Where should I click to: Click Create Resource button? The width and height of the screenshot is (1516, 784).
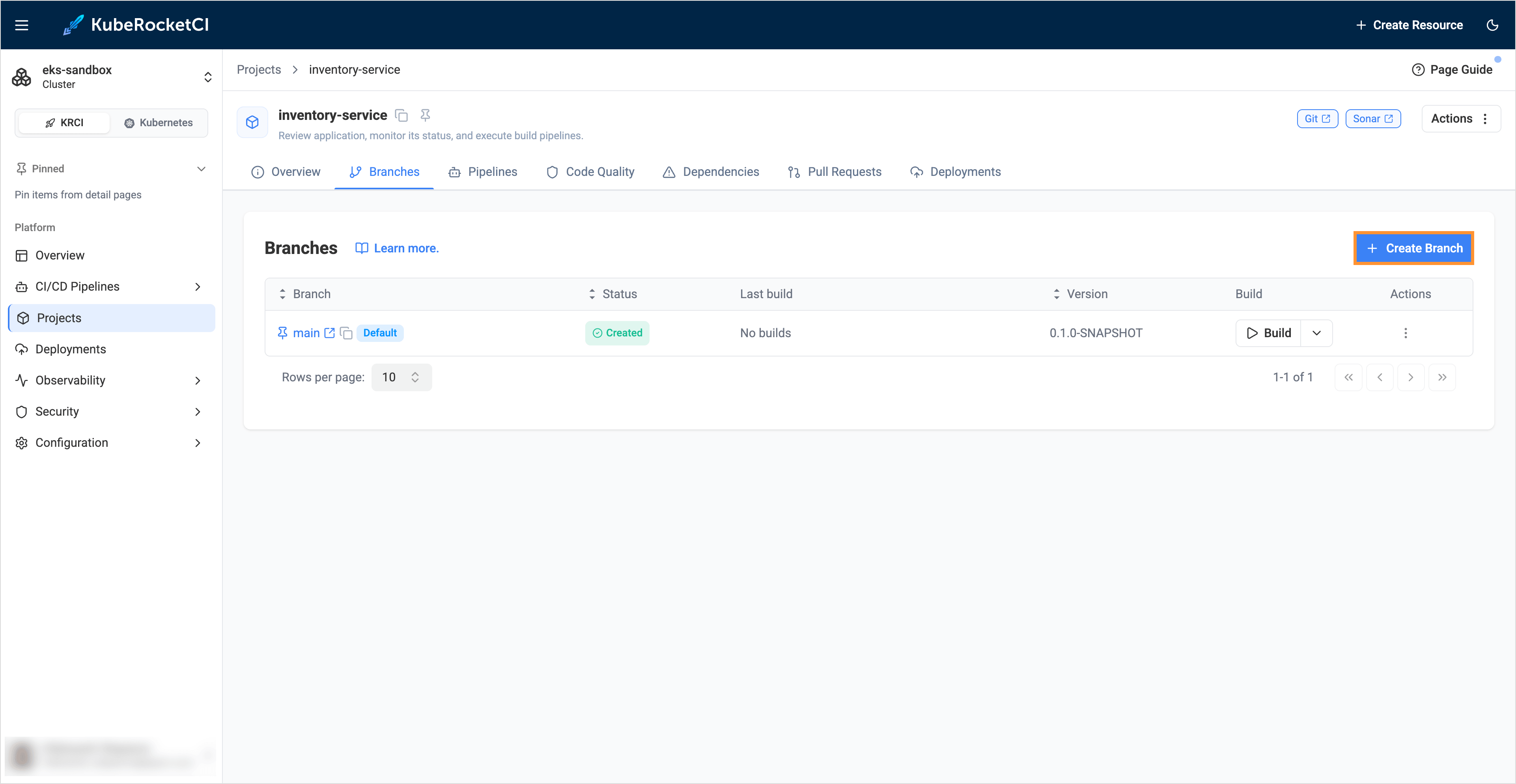coord(1409,25)
